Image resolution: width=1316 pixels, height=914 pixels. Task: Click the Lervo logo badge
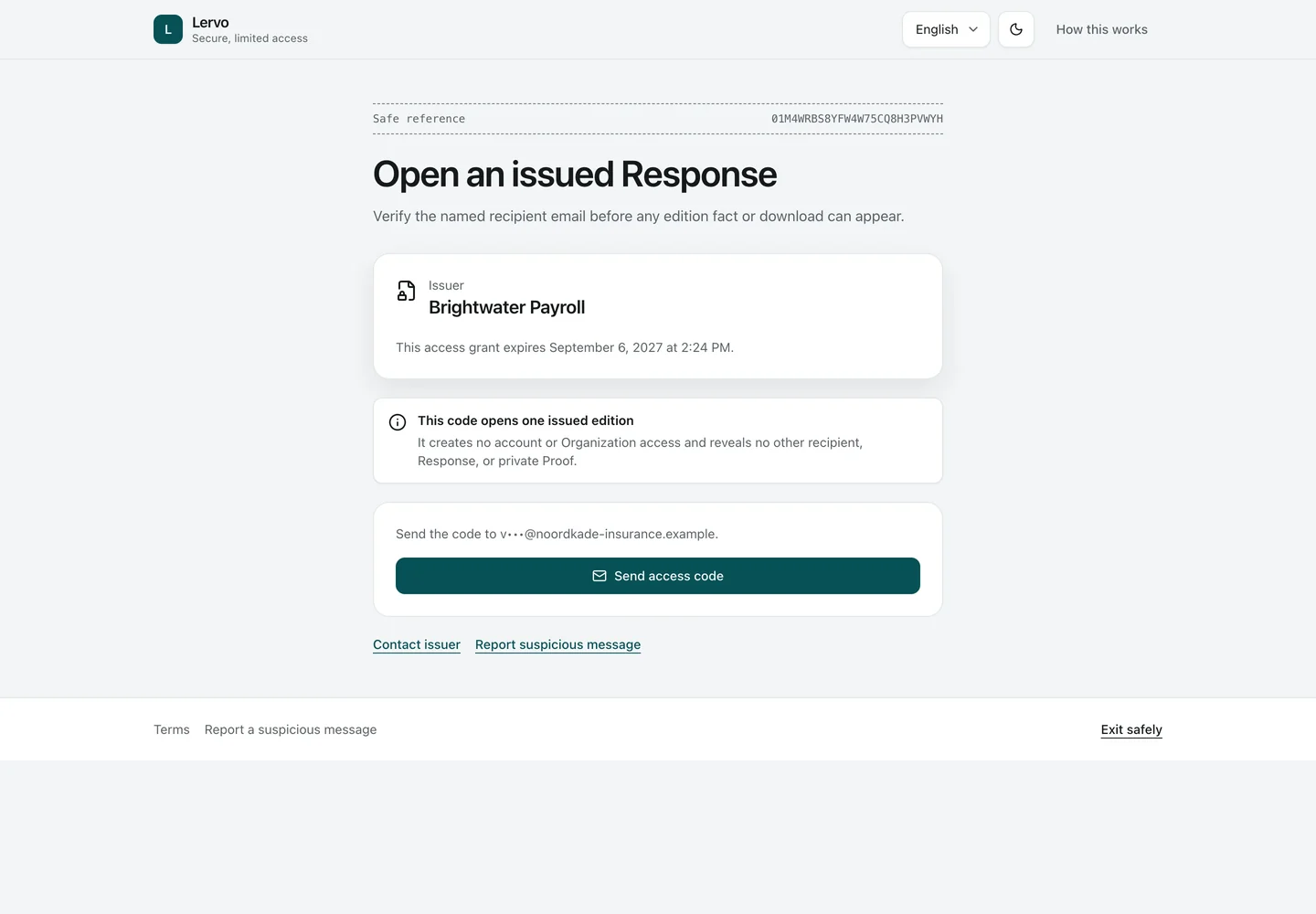pos(168,29)
